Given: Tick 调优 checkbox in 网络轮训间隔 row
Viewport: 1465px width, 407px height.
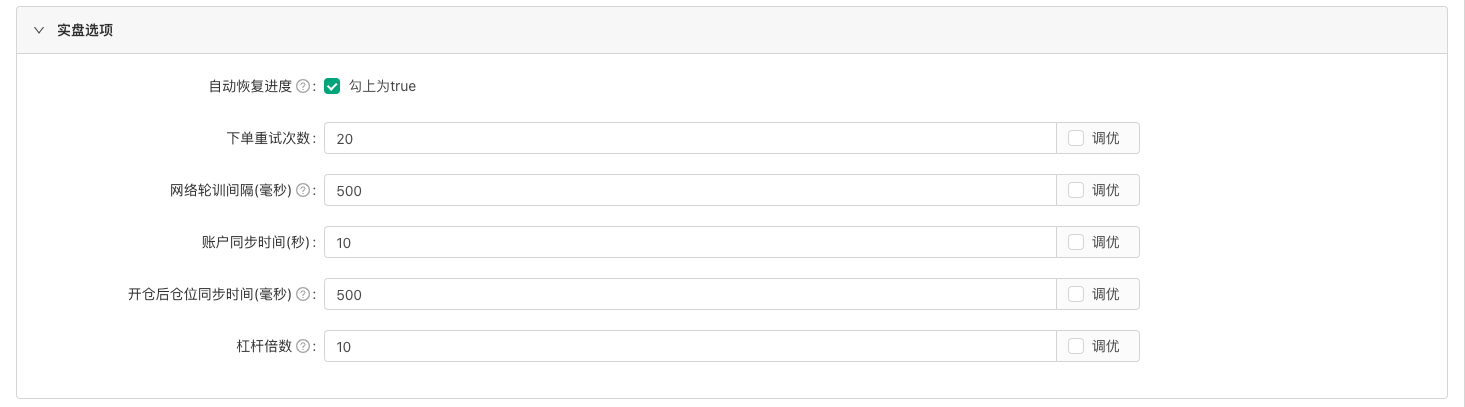Looking at the screenshot, I should click(1076, 191).
